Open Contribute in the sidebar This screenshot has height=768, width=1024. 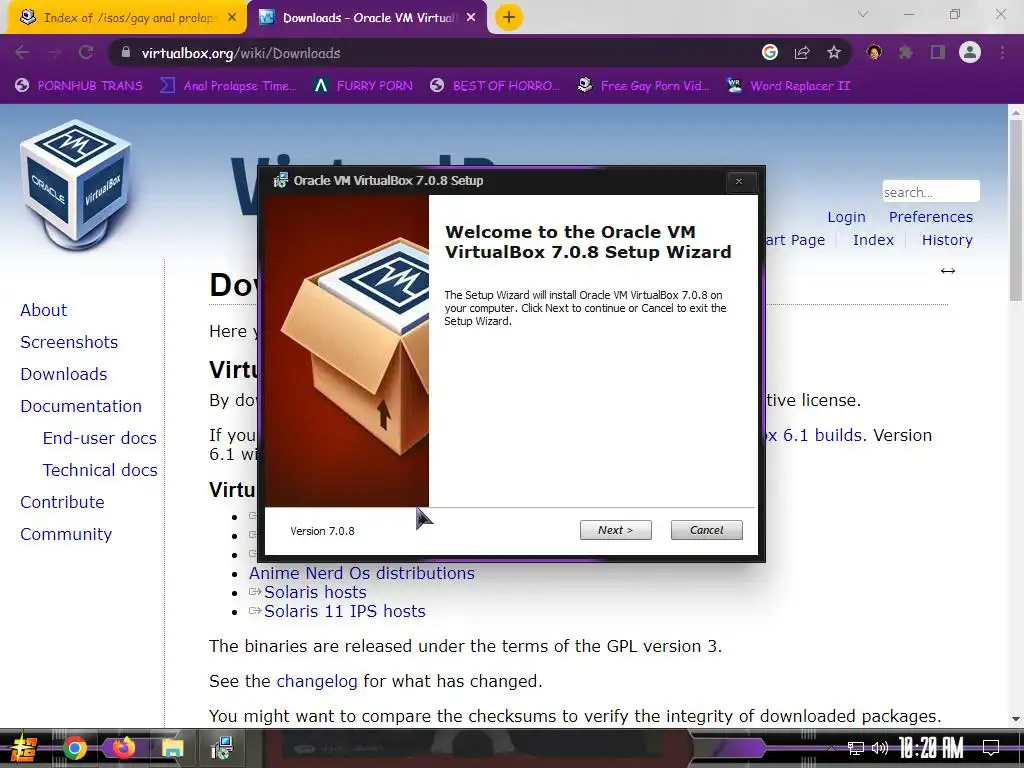click(63, 502)
